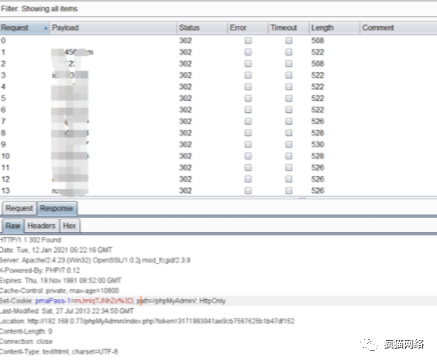Screen dimensions: 437x363
Task: Open the Headers view tab
Action: coord(41,226)
